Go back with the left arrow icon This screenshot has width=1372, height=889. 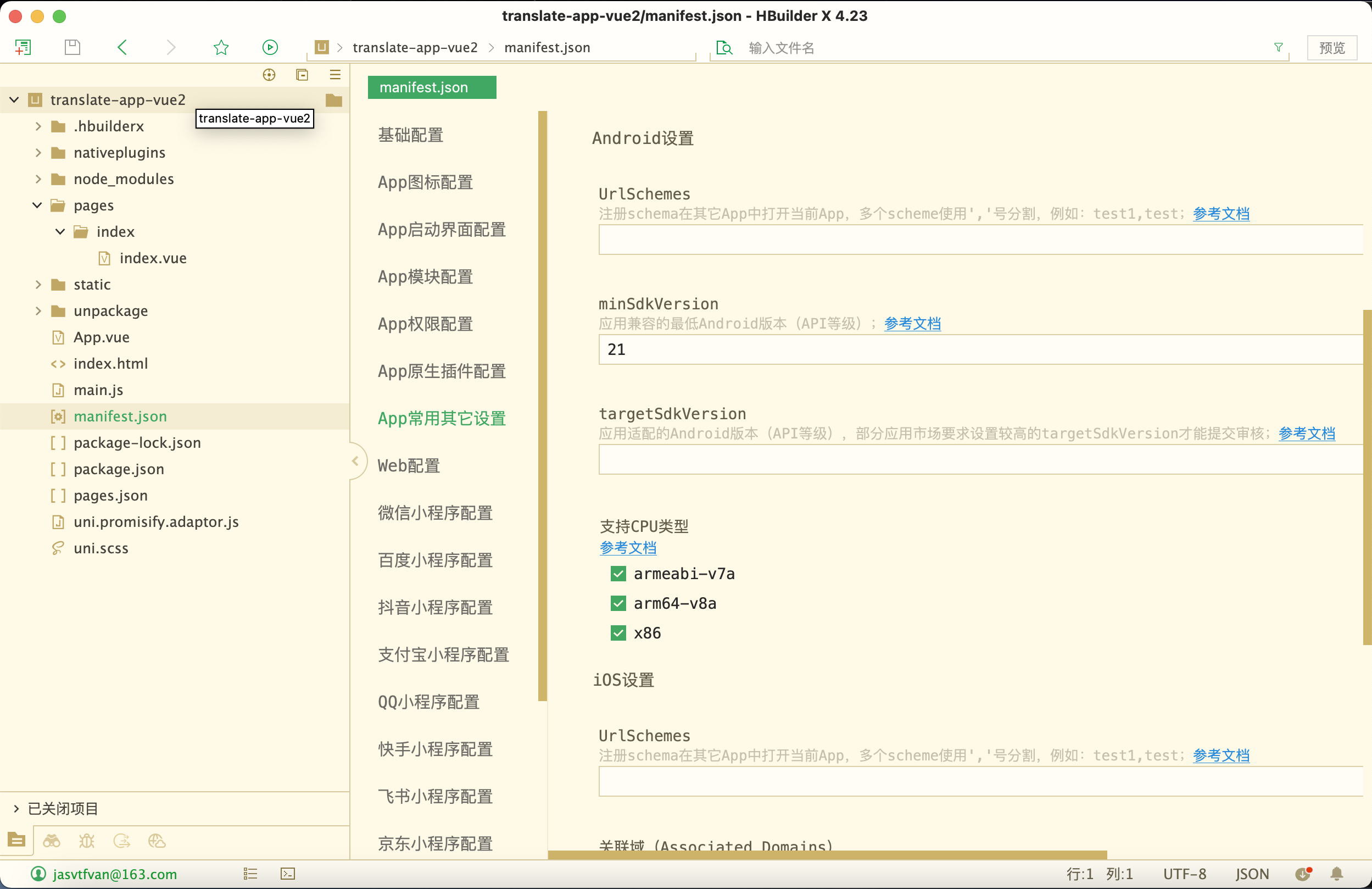coord(122,47)
